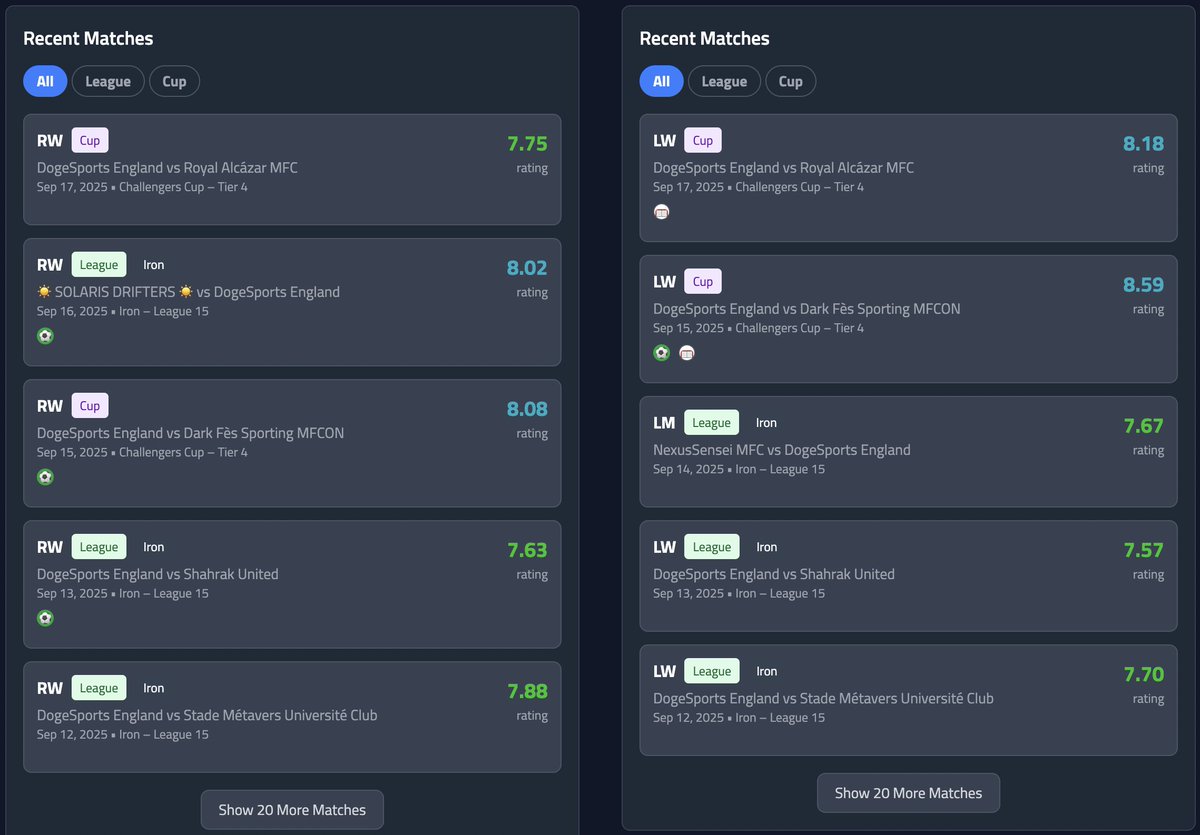Image resolution: width=1200 pixels, height=835 pixels.
Task: Select the Cup tab in the LW player's matches
Action: [791, 81]
